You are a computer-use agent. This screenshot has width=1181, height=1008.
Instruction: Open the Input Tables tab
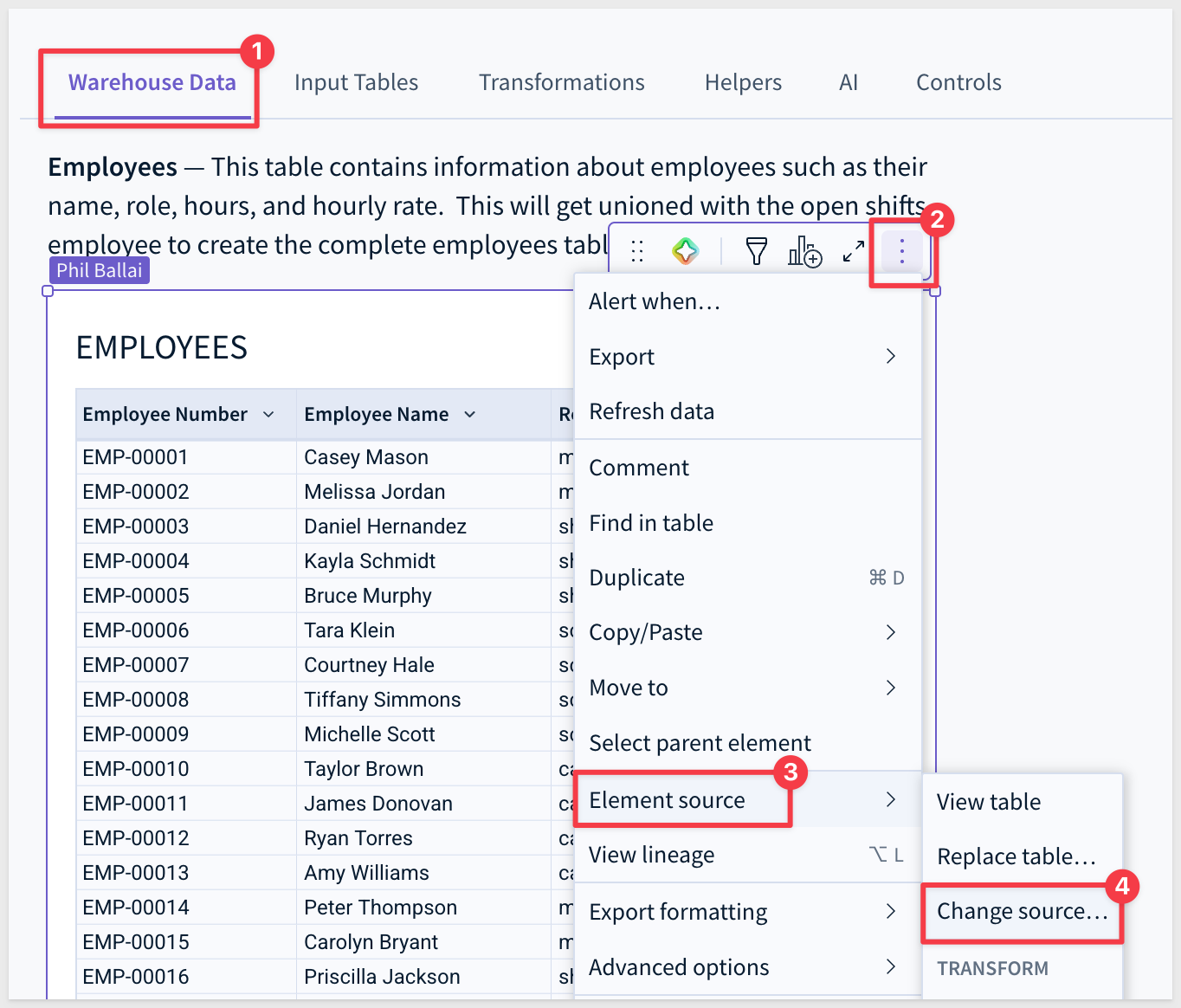(x=356, y=83)
